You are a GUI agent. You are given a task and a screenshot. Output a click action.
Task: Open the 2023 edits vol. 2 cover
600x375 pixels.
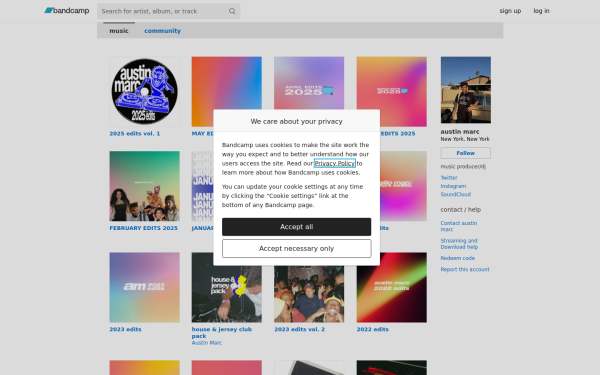[x=309, y=294]
